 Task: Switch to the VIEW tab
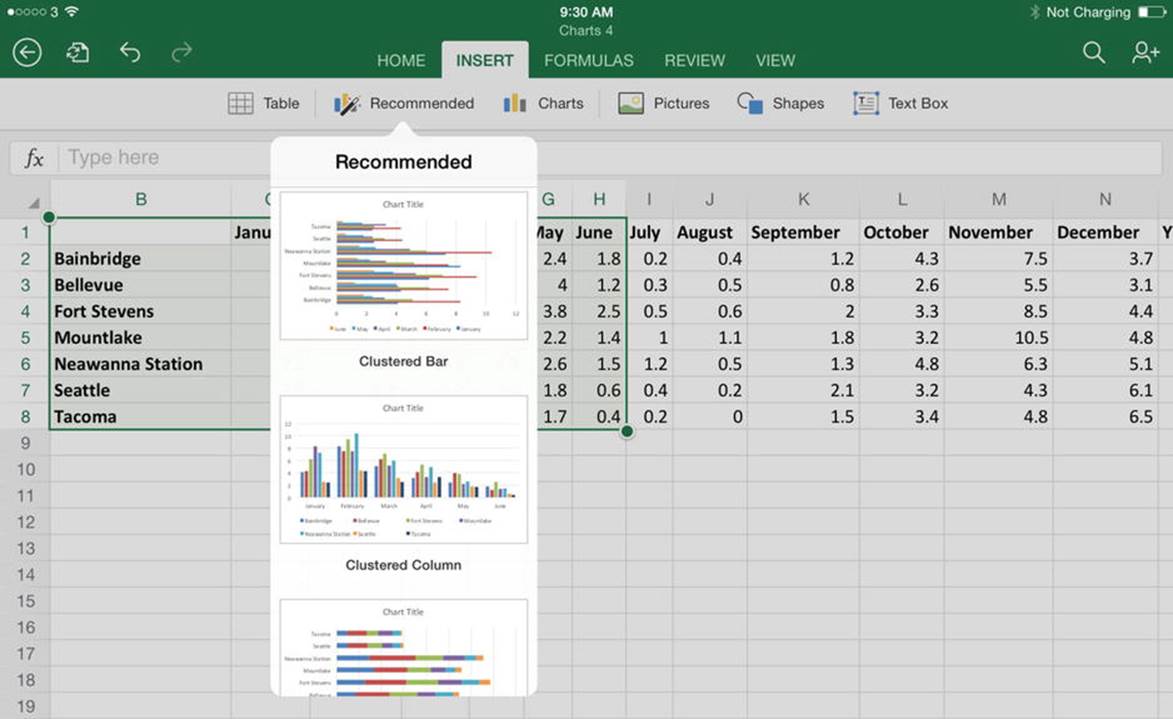(x=775, y=61)
